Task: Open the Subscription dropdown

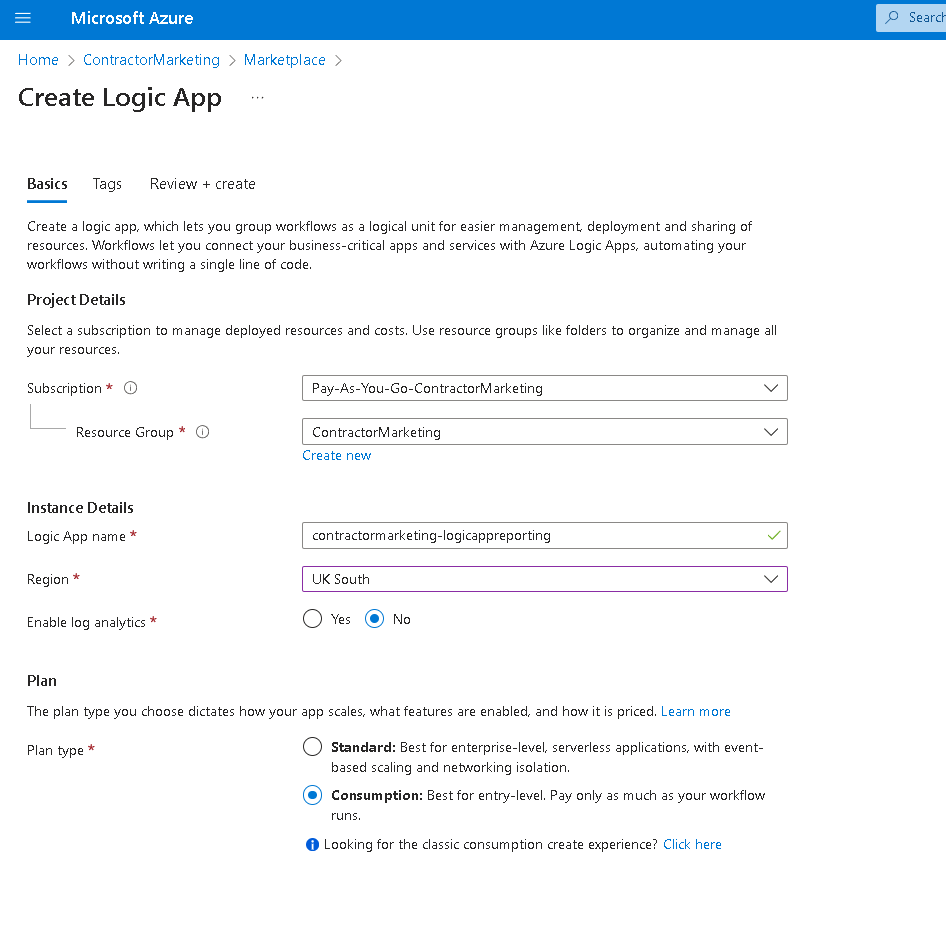Action: tap(545, 388)
